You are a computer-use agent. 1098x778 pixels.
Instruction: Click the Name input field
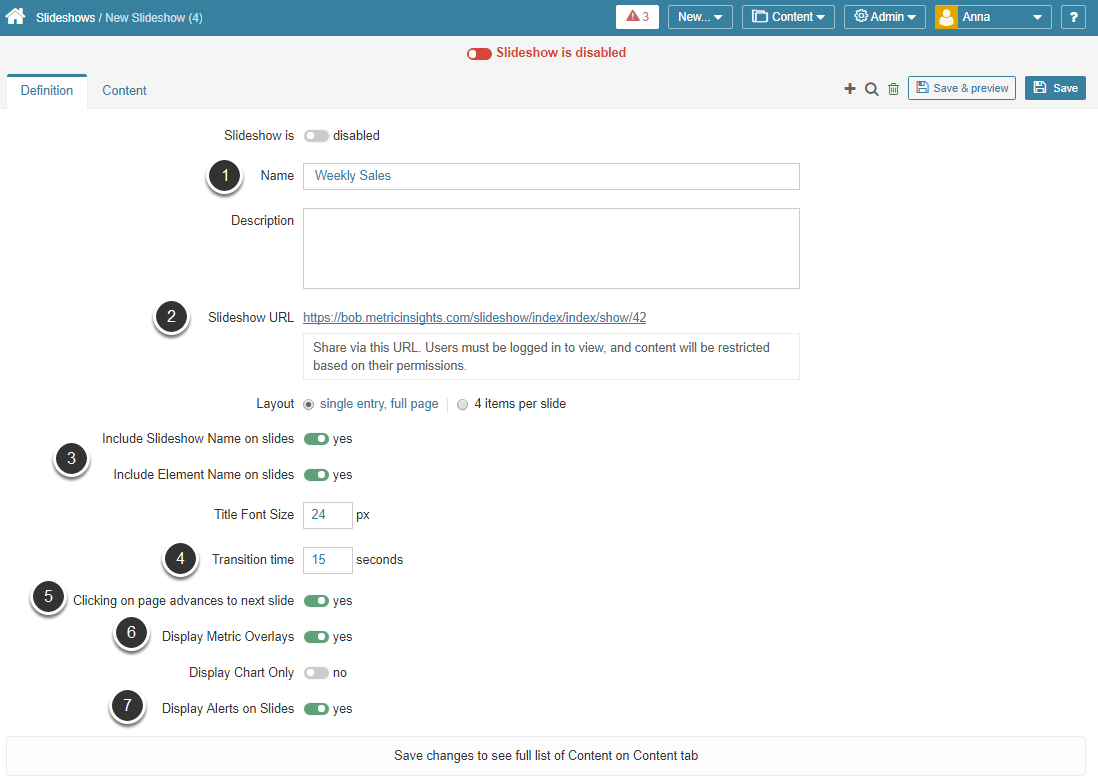pyautogui.click(x=551, y=176)
